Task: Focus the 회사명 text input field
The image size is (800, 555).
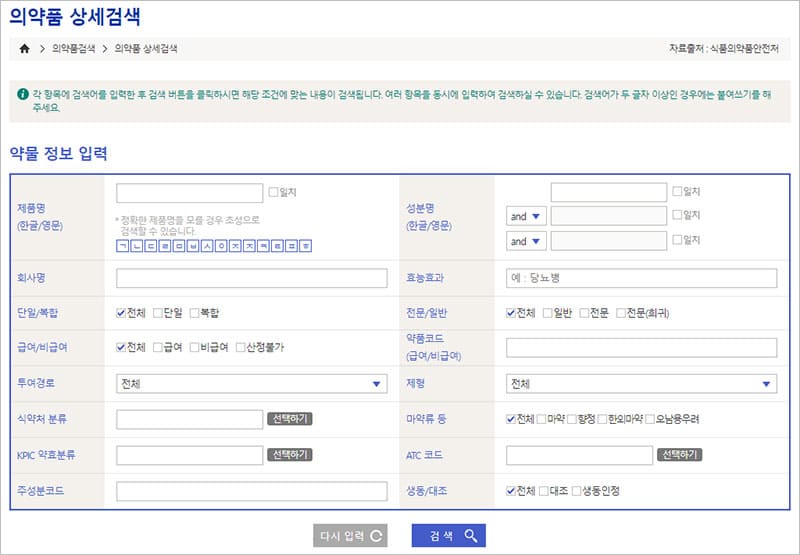Action: (252, 279)
